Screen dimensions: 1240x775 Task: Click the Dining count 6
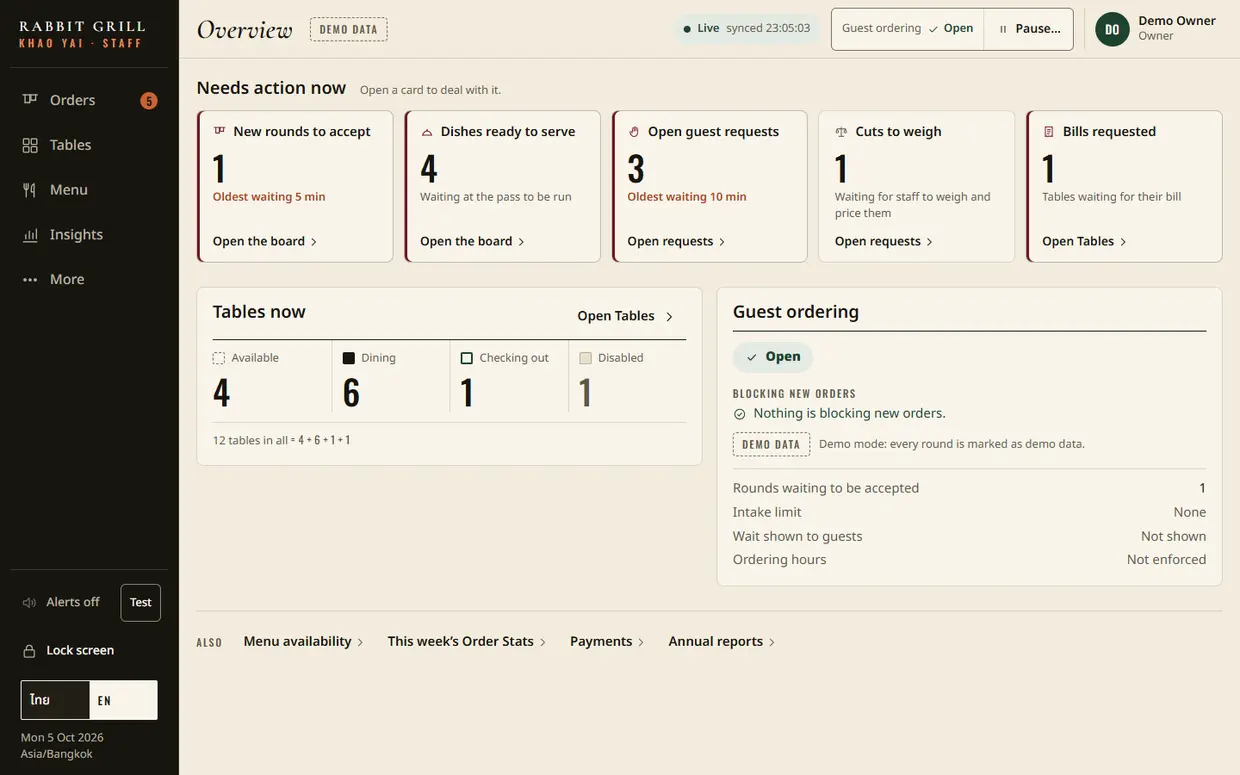tap(351, 392)
